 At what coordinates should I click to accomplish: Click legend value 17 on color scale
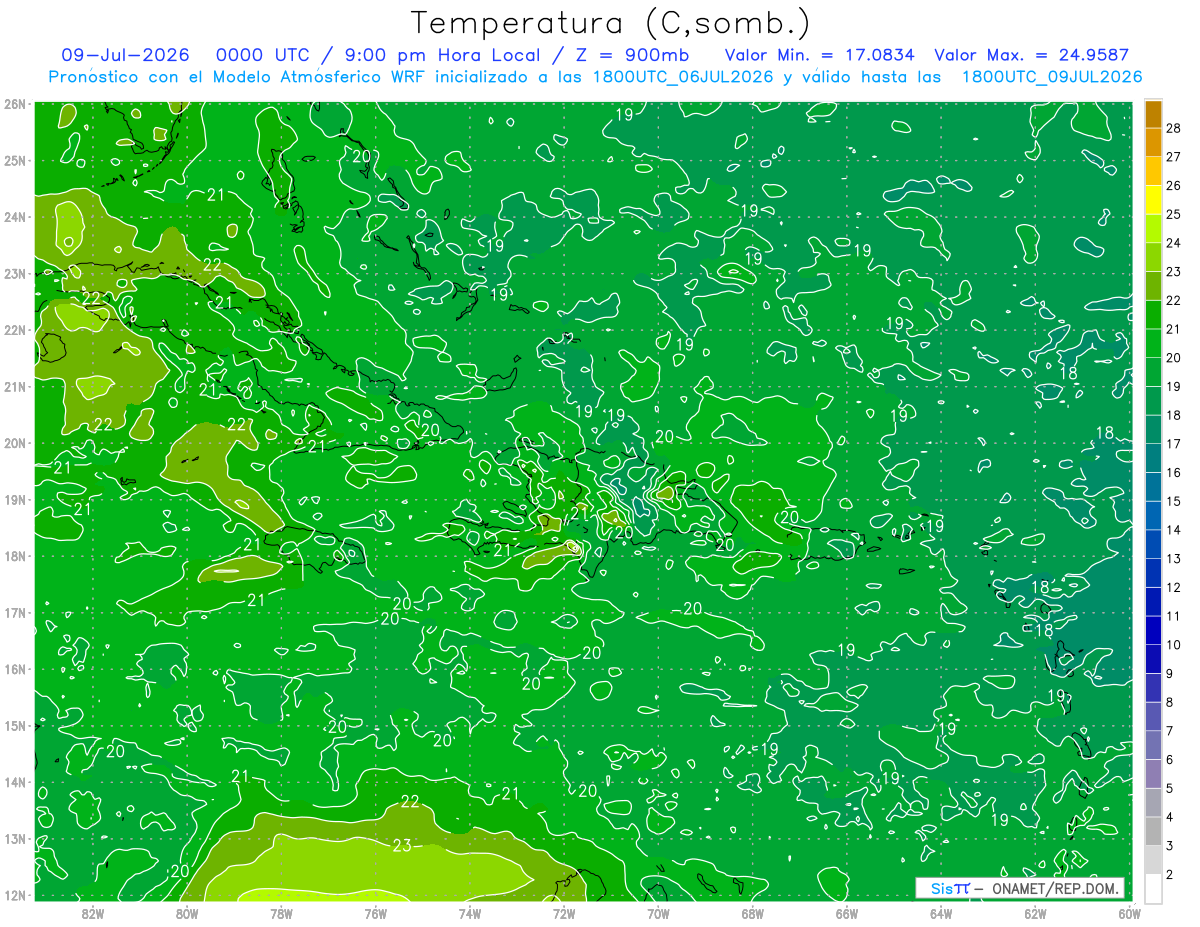pyautogui.click(x=1173, y=443)
